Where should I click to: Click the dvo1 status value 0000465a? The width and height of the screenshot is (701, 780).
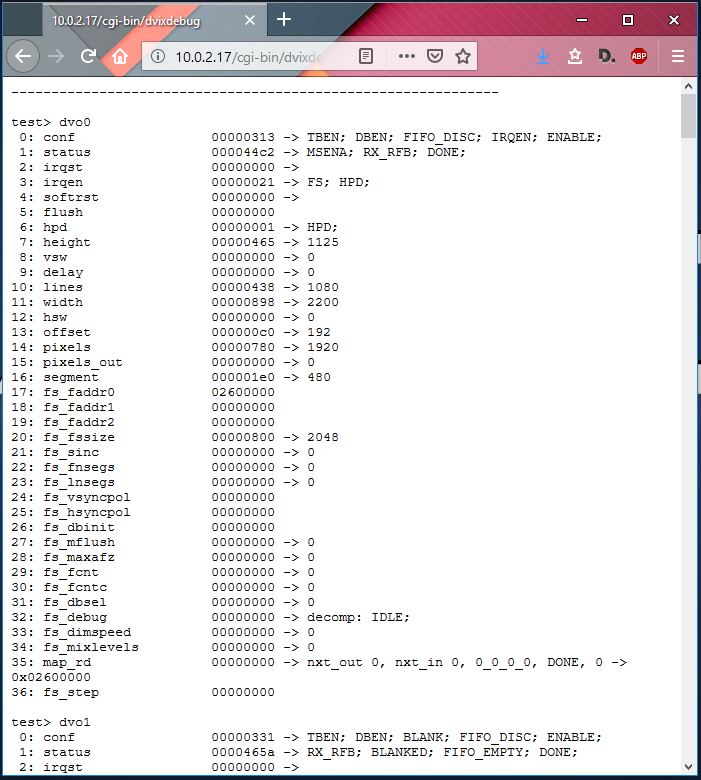click(243, 752)
